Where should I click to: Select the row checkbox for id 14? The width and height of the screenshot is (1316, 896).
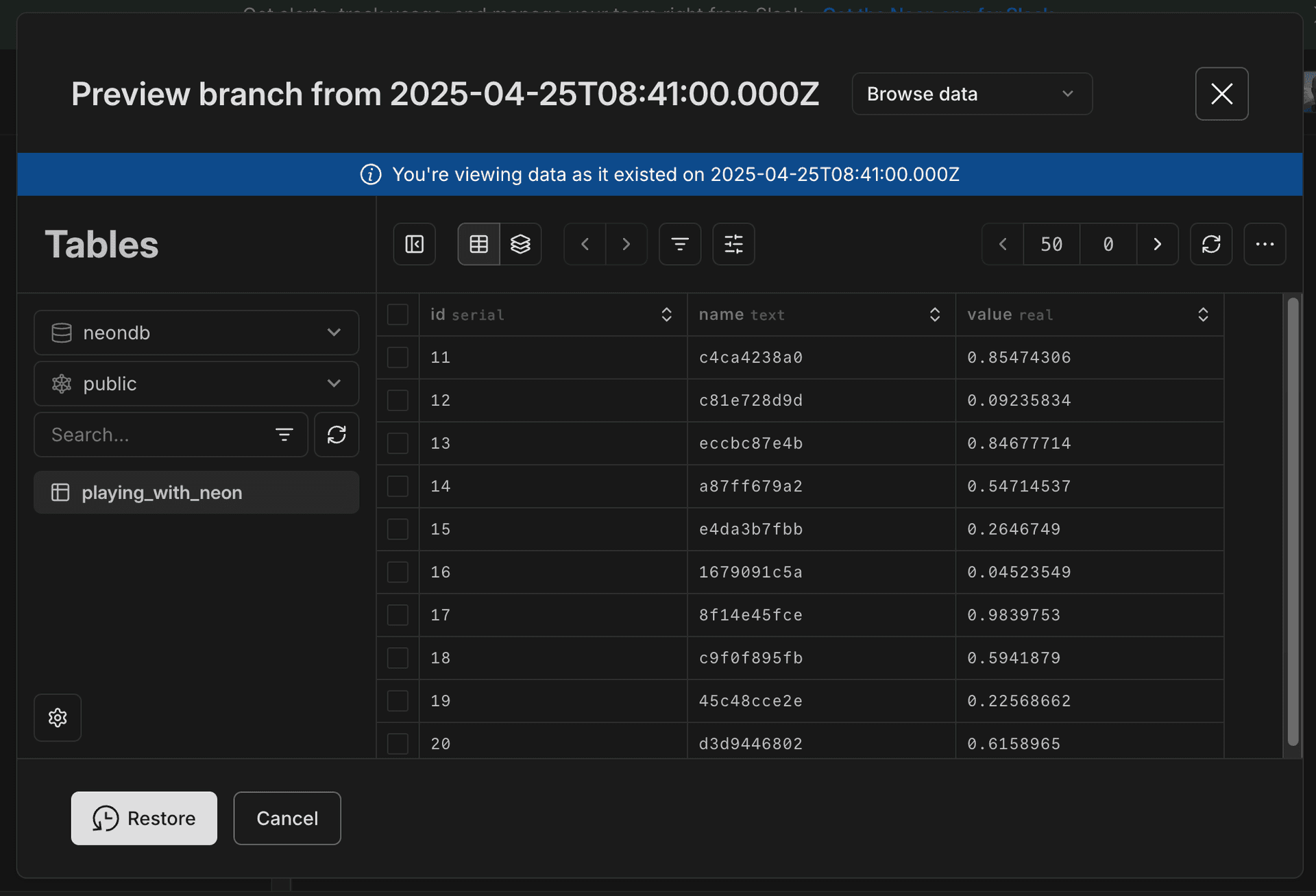tap(398, 486)
